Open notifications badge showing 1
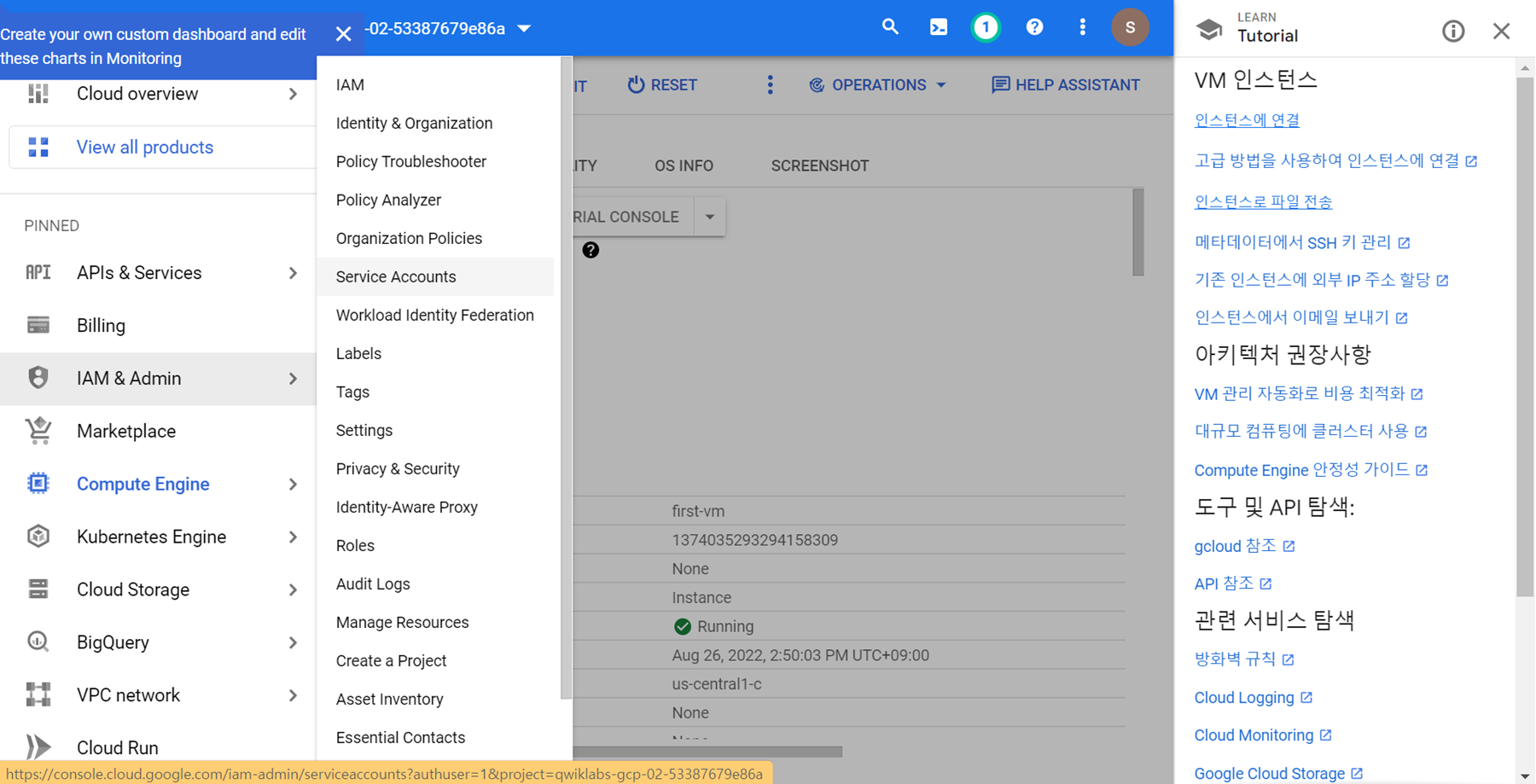Image resolution: width=1536 pixels, height=784 pixels. (x=986, y=27)
